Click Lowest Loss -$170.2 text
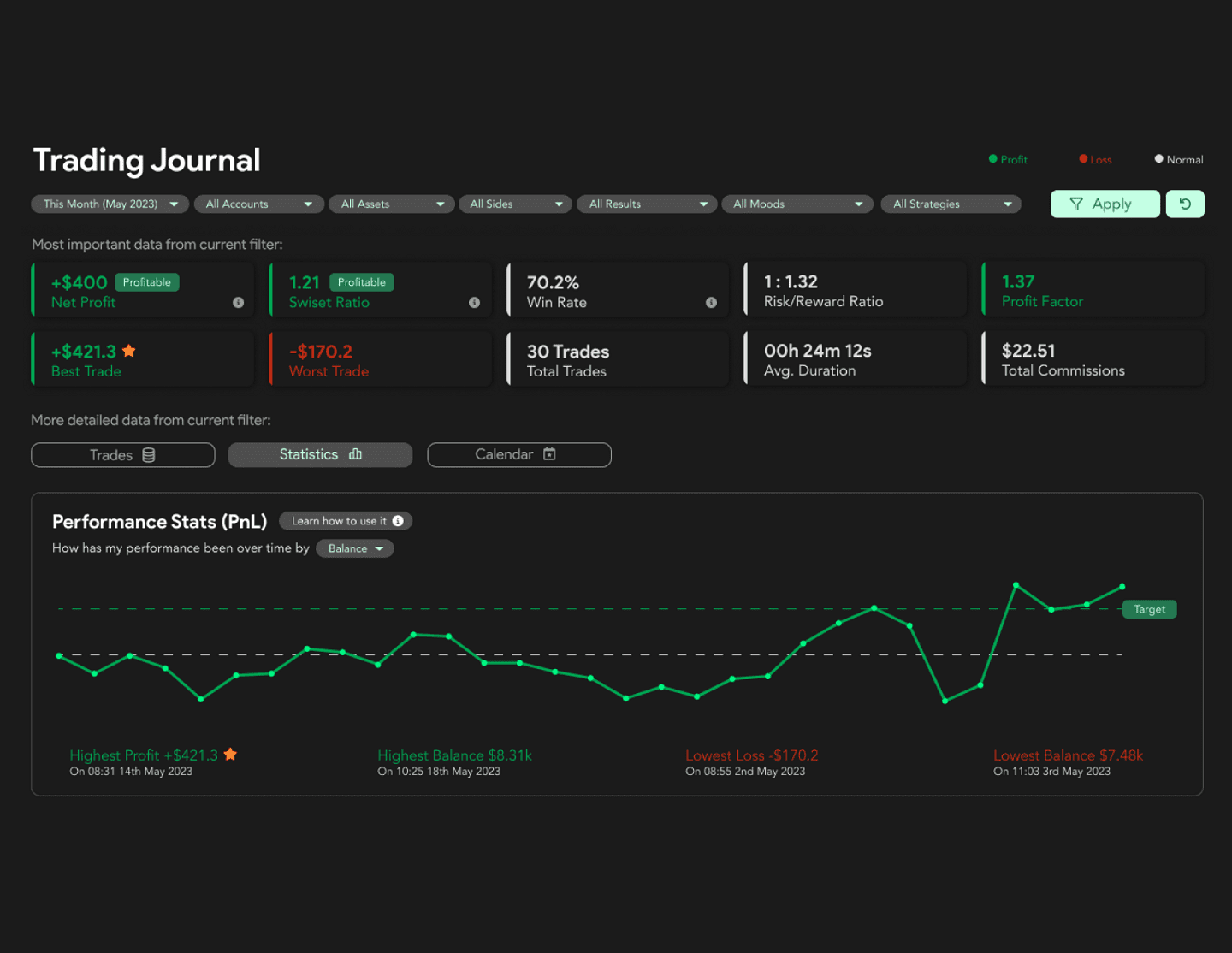Image resolution: width=1232 pixels, height=953 pixels. click(x=751, y=755)
